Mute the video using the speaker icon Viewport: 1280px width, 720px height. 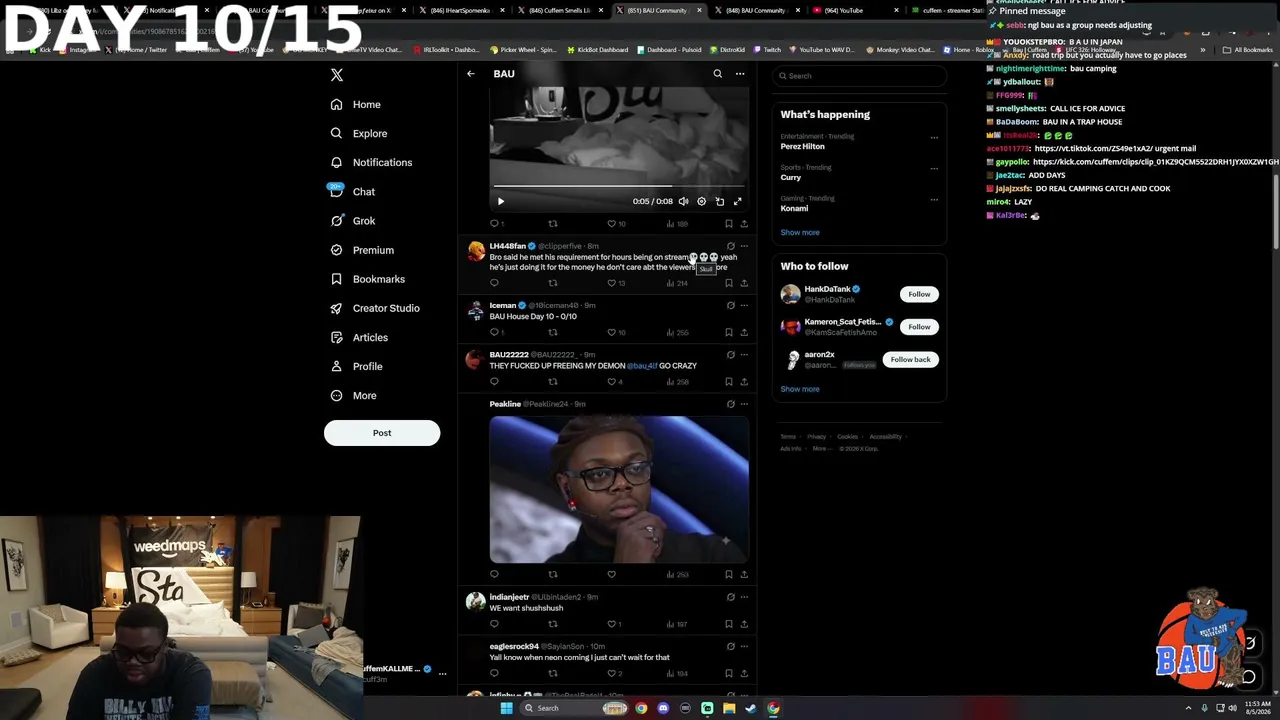[x=684, y=201]
